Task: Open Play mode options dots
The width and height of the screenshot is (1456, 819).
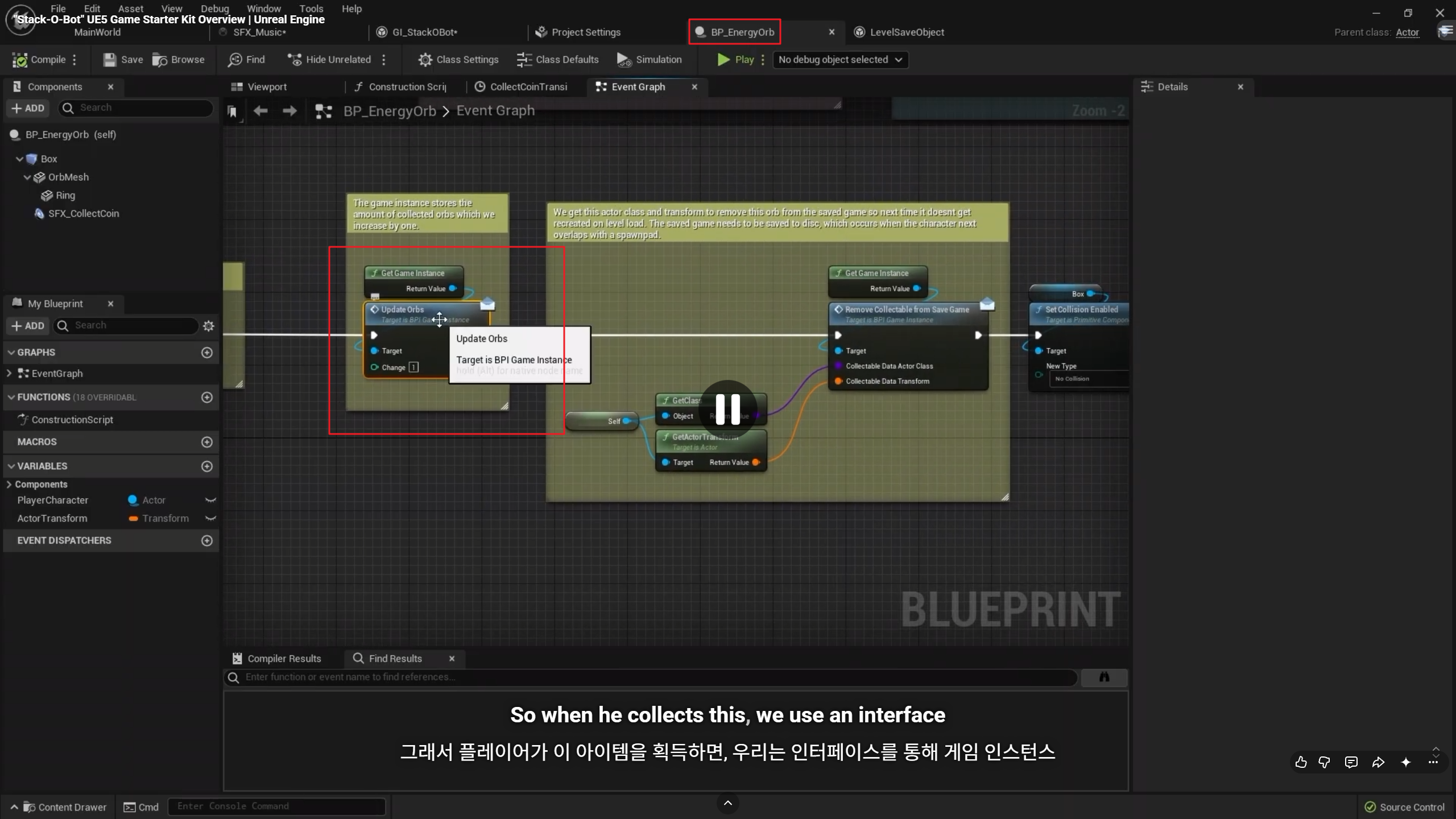Action: point(763,60)
